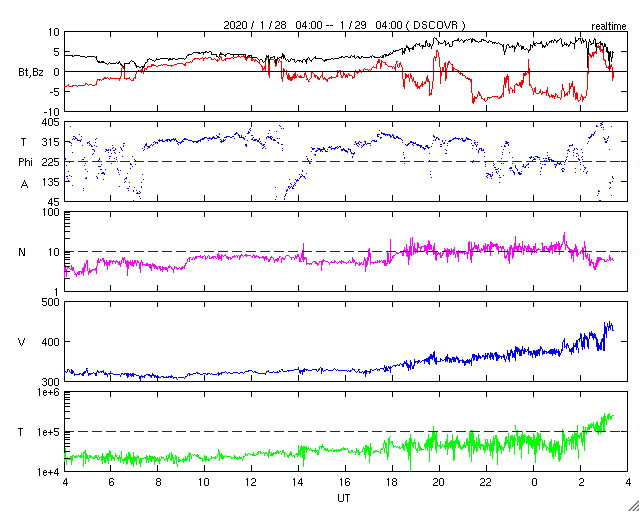Click the '500' tick on the V axis
This screenshot has width=640, height=512.
[x=52, y=303]
